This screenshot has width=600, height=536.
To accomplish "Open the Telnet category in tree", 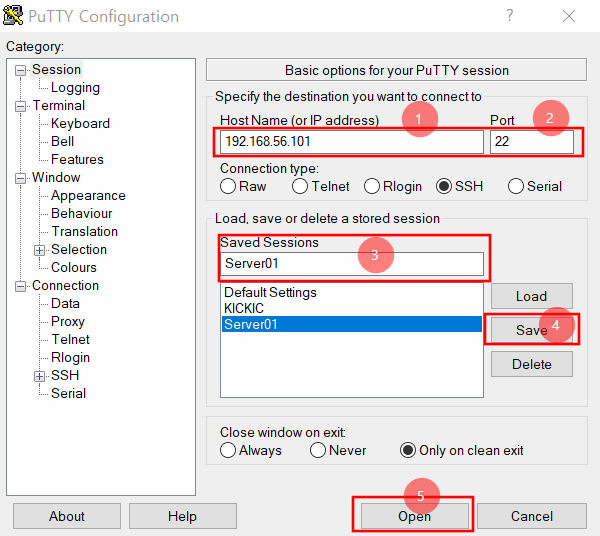I will [70, 339].
